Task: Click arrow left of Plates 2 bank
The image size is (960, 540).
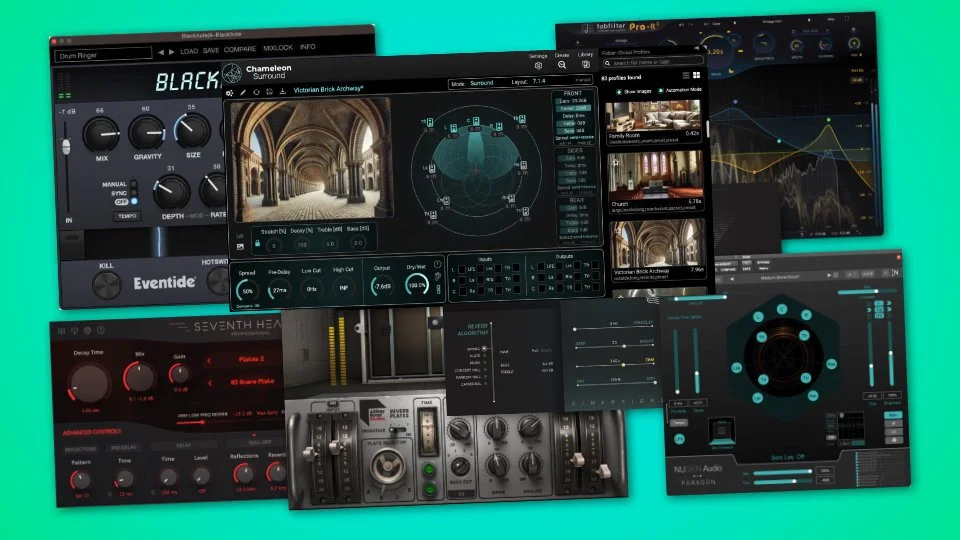Action: click(209, 361)
